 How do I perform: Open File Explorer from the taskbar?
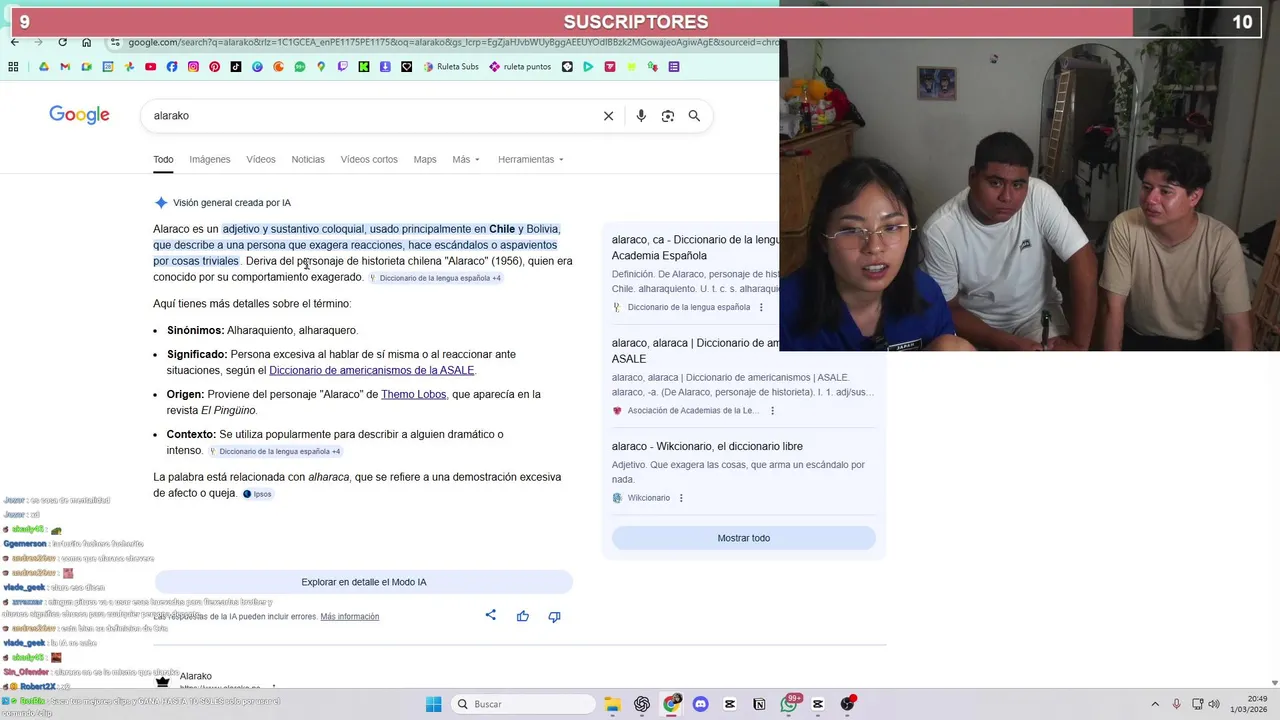point(612,704)
